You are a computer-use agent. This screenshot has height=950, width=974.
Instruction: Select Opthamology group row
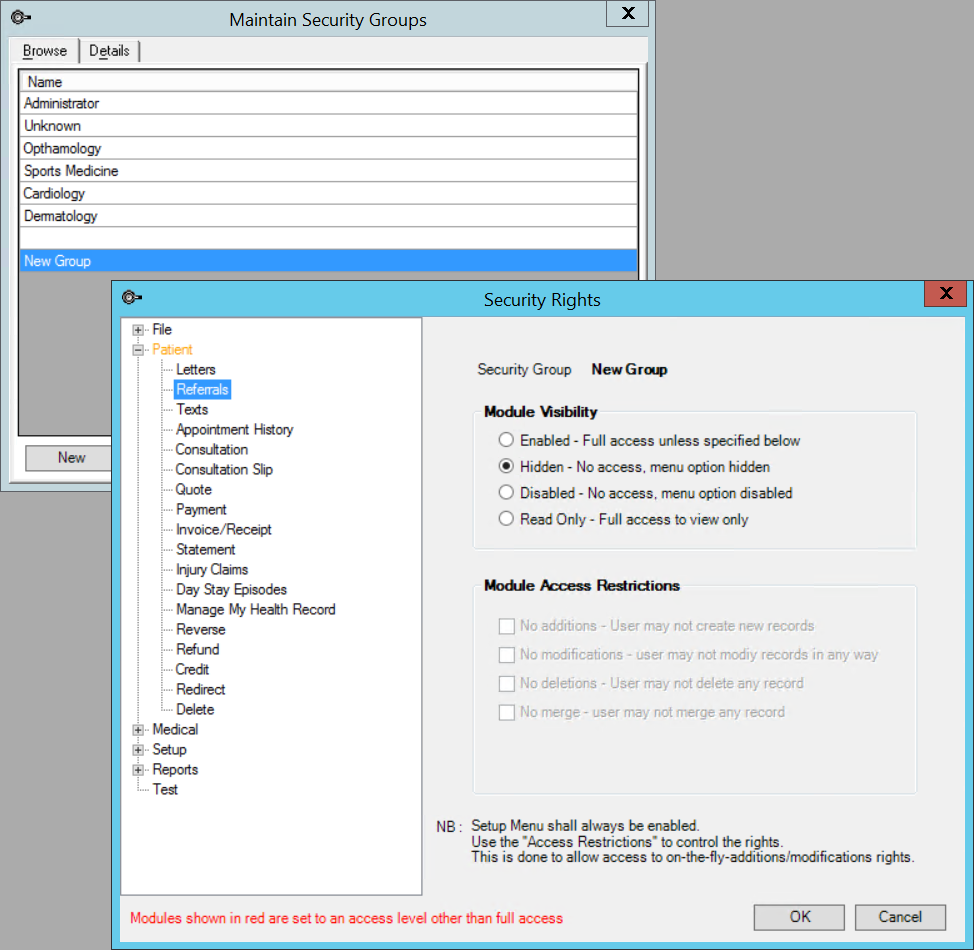(x=329, y=148)
